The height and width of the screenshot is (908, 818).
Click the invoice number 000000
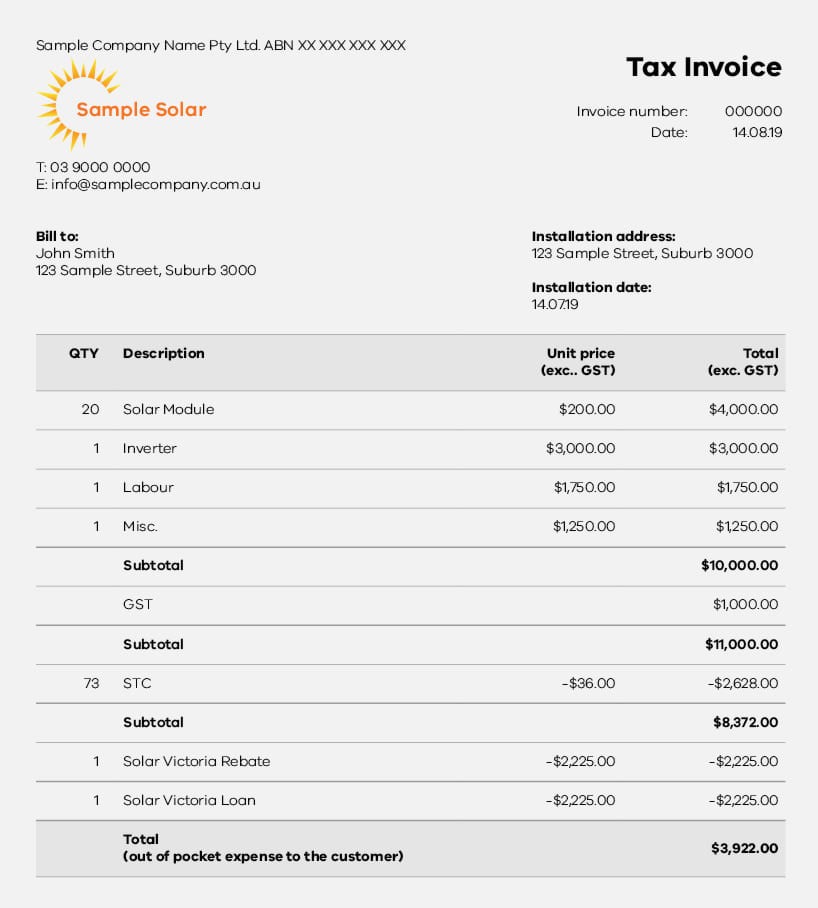point(753,111)
